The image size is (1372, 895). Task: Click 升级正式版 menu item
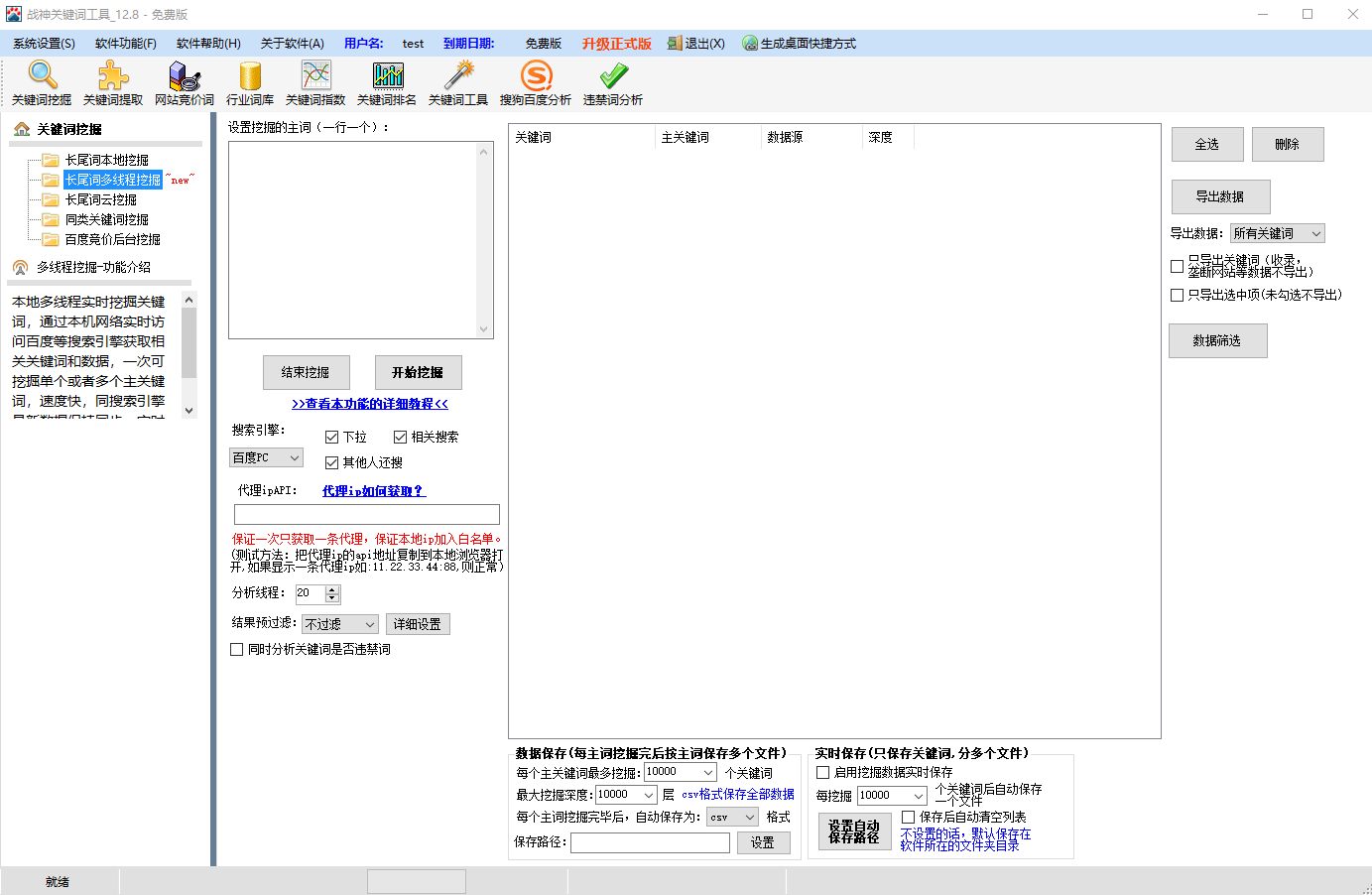617,44
